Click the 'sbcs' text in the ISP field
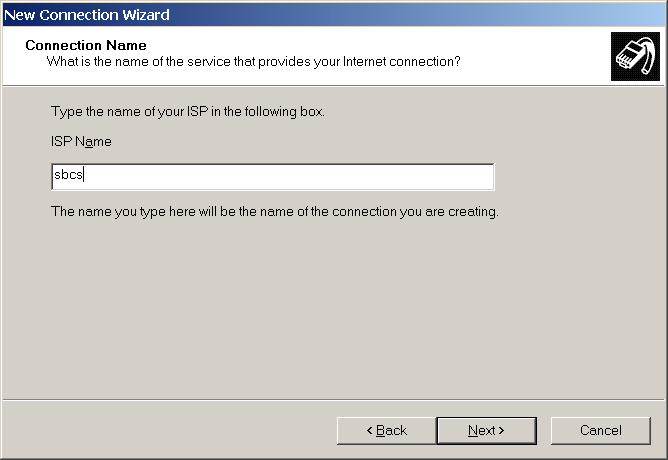 (67, 177)
